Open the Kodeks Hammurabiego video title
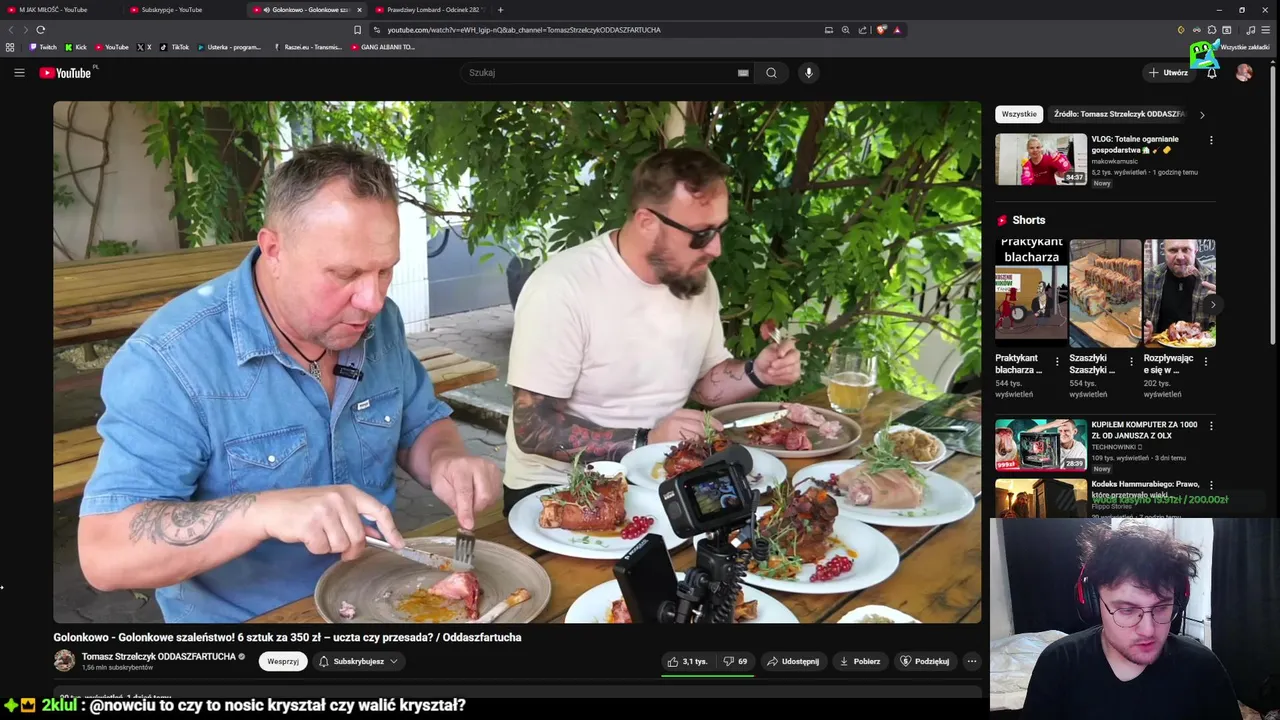Image resolution: width=1280 pixels, height=720 pixels. point(1146,489)
